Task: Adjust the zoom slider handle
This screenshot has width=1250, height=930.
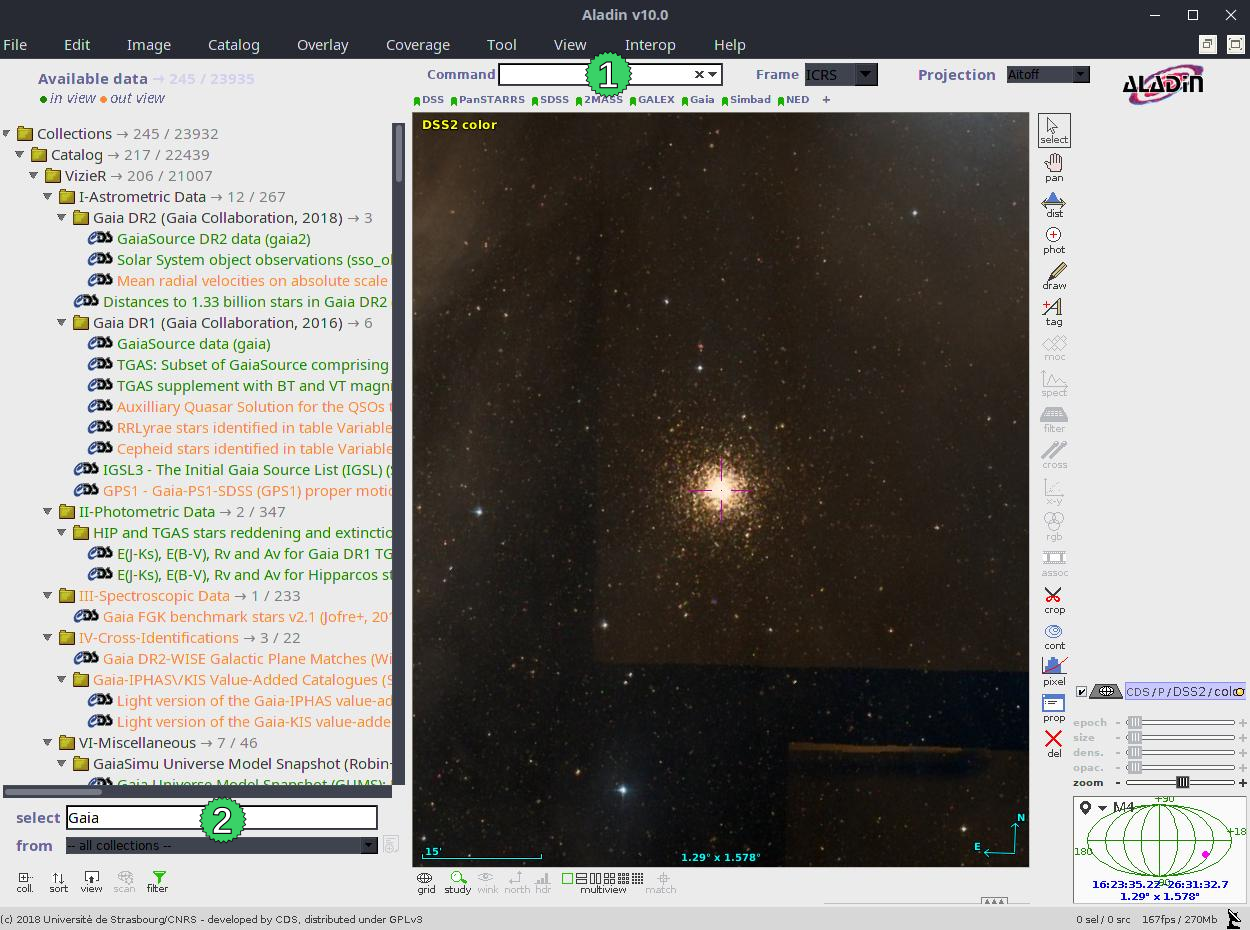Action: click(1182, 782)
